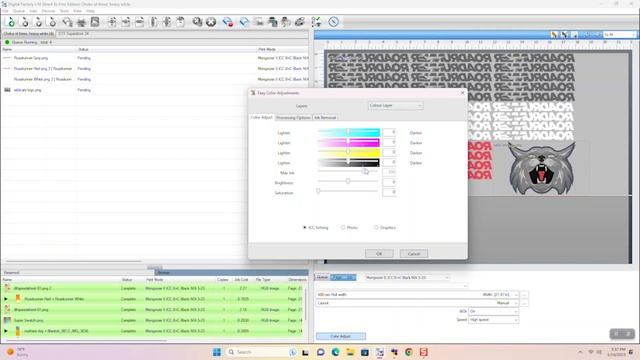Screen dimensions: 640x360
Task: Open the Layout Manual dropdown
Action: click(x=417, y=303)
